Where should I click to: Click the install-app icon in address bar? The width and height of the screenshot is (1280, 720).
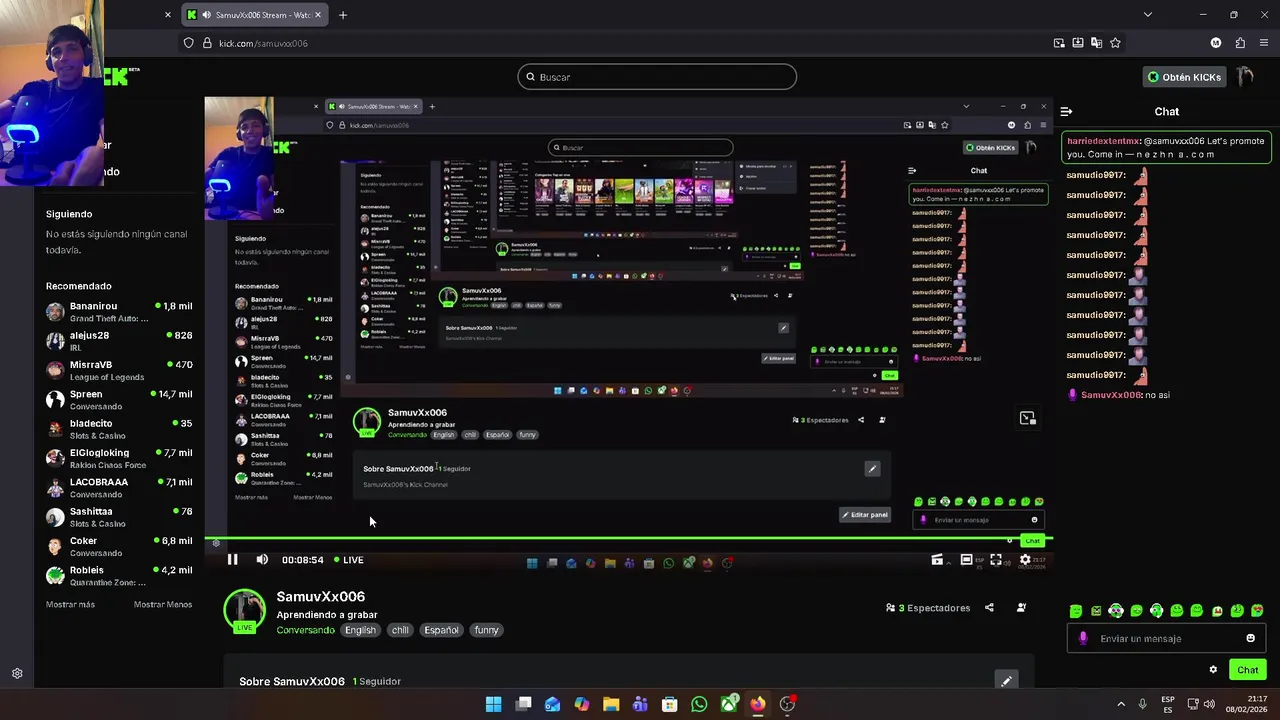tap(1078, 43)
